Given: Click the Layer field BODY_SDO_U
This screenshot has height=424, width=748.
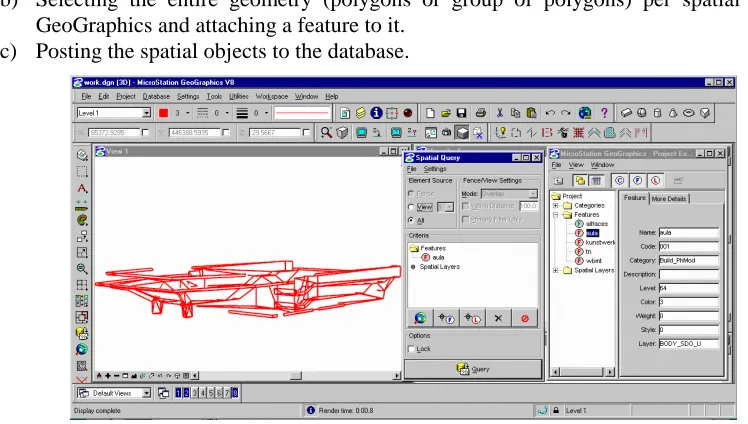Looking at the screenshot, I should [688, 343].
